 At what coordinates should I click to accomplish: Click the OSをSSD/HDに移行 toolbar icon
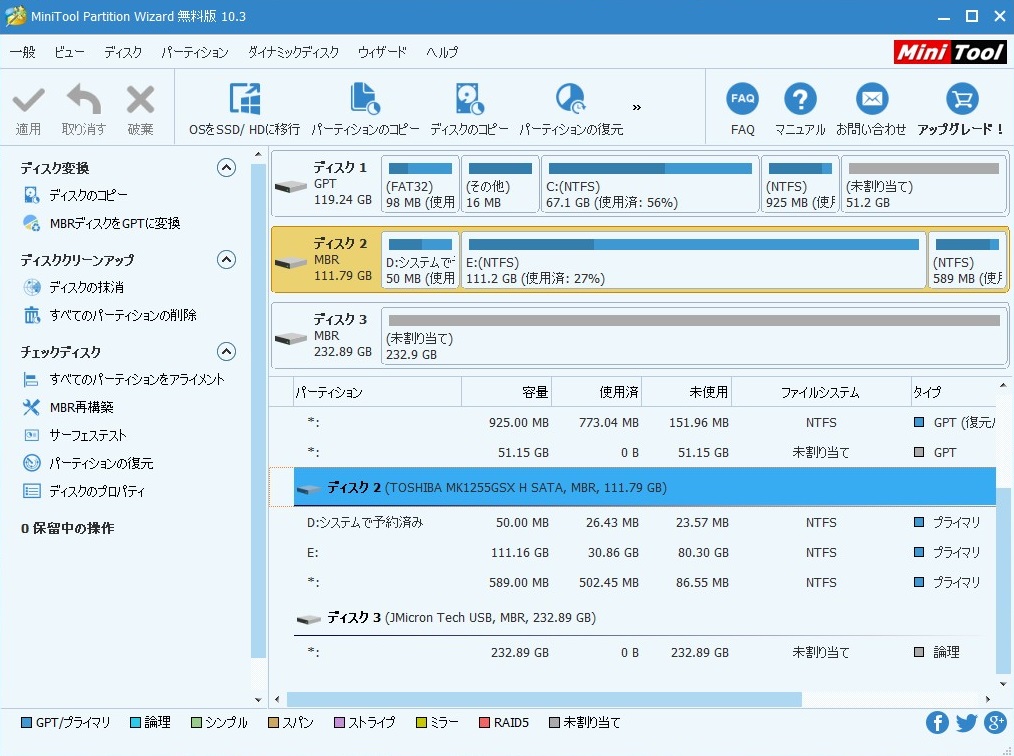coord(244,100)
